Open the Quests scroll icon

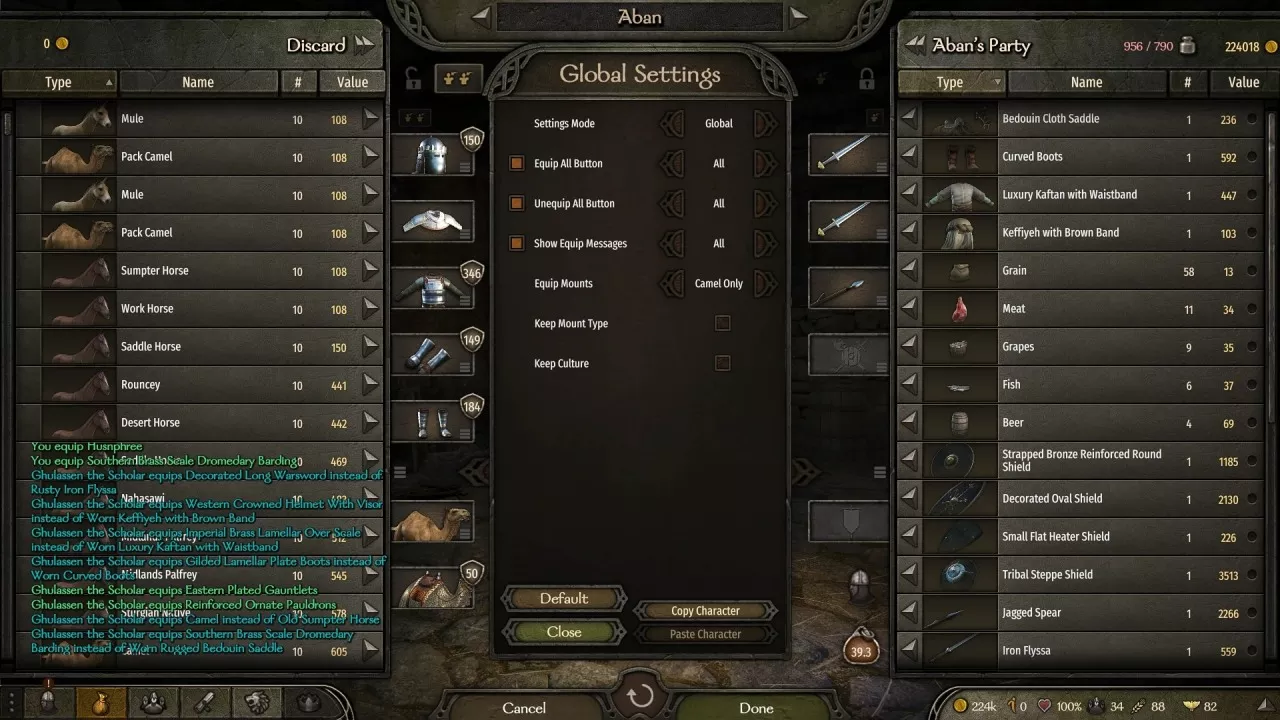click(x=204, y=702)
